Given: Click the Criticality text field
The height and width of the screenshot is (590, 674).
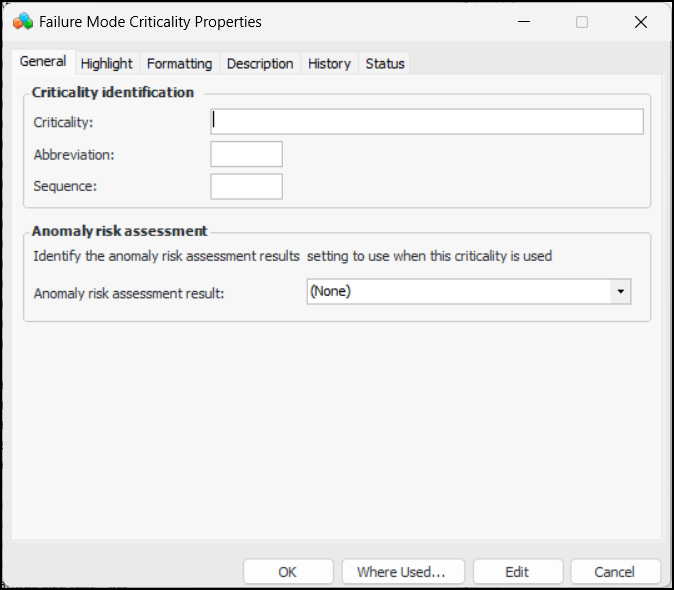Looking at the screenshot, I should coord(427,122).
